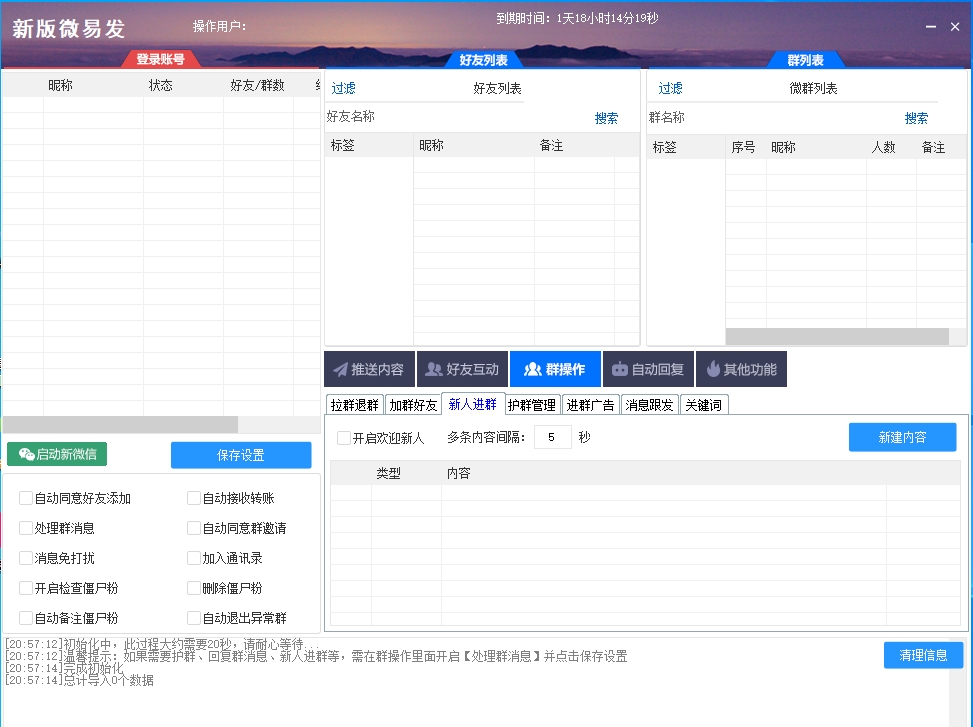Open the 消息跟发 tab

649,405
